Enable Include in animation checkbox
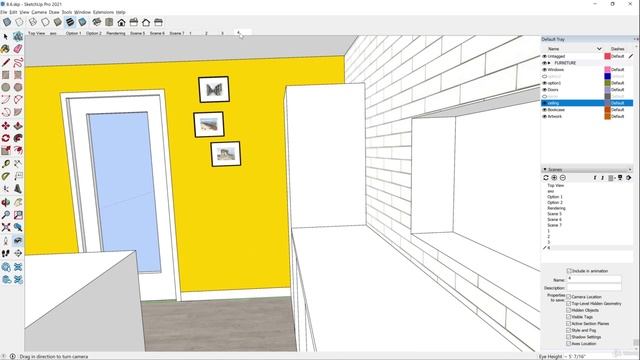Image resolution: width=640 pixels, height=360 pixels. click(569, 271)
